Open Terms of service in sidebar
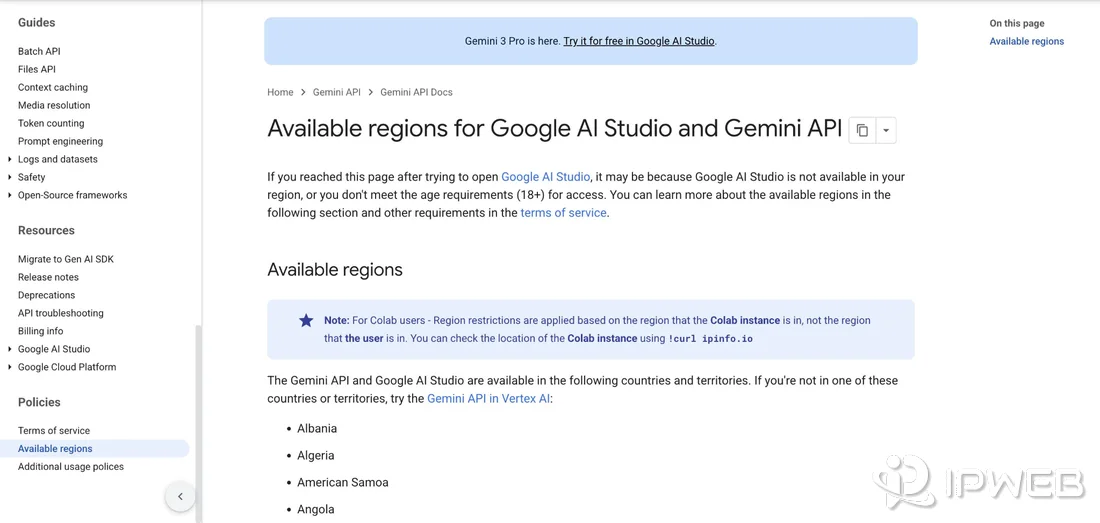The width and height of the screenshot is (1100, 523). [x=54, y=430]
